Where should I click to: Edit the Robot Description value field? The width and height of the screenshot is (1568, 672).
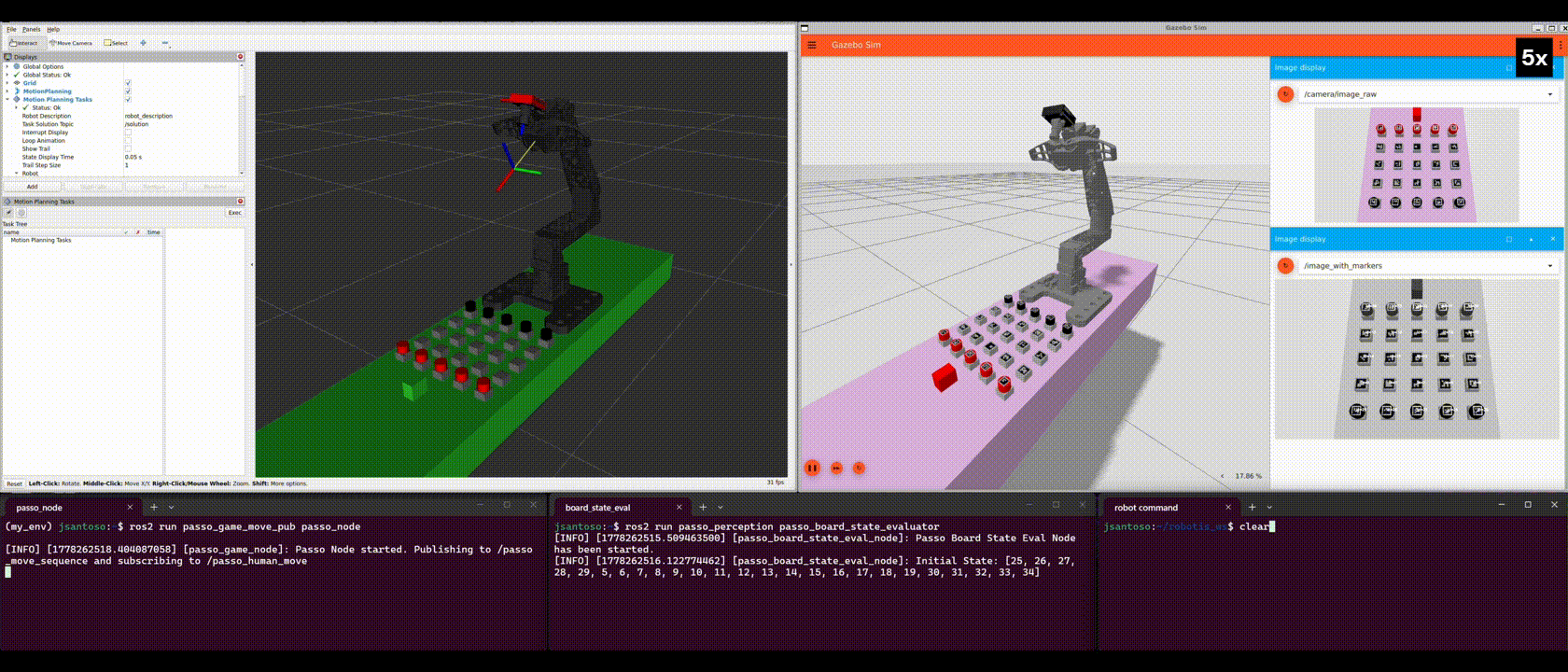[181, 116]
